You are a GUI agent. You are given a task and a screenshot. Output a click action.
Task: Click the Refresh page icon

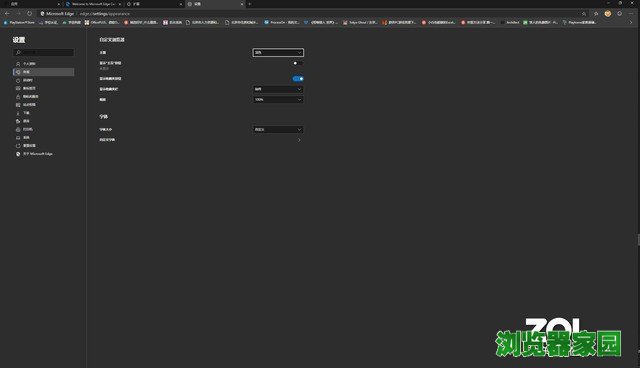point(29,13)
